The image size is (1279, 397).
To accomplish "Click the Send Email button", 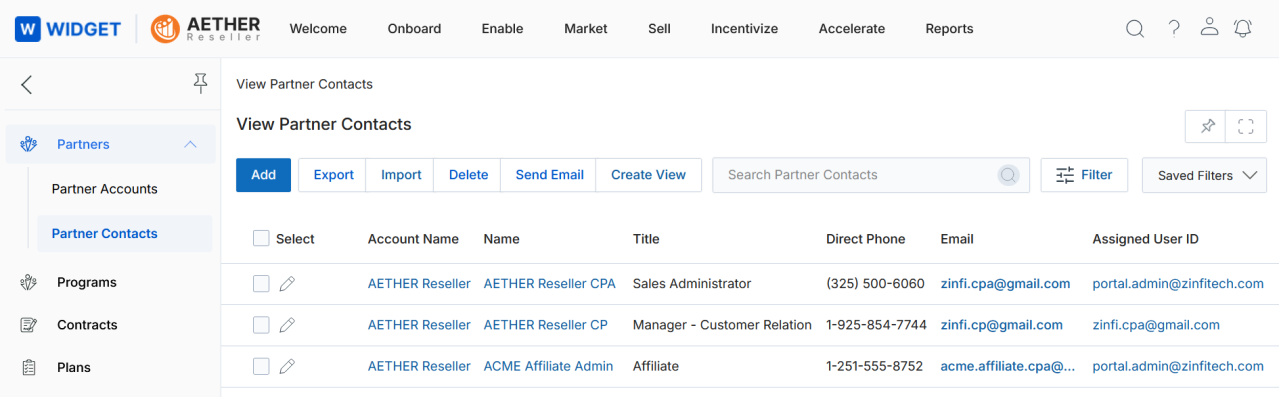I will 549,175.
